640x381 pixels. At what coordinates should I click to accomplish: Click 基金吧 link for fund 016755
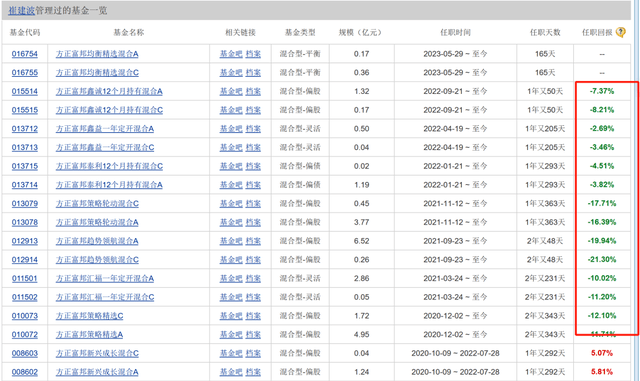(231, 73)
